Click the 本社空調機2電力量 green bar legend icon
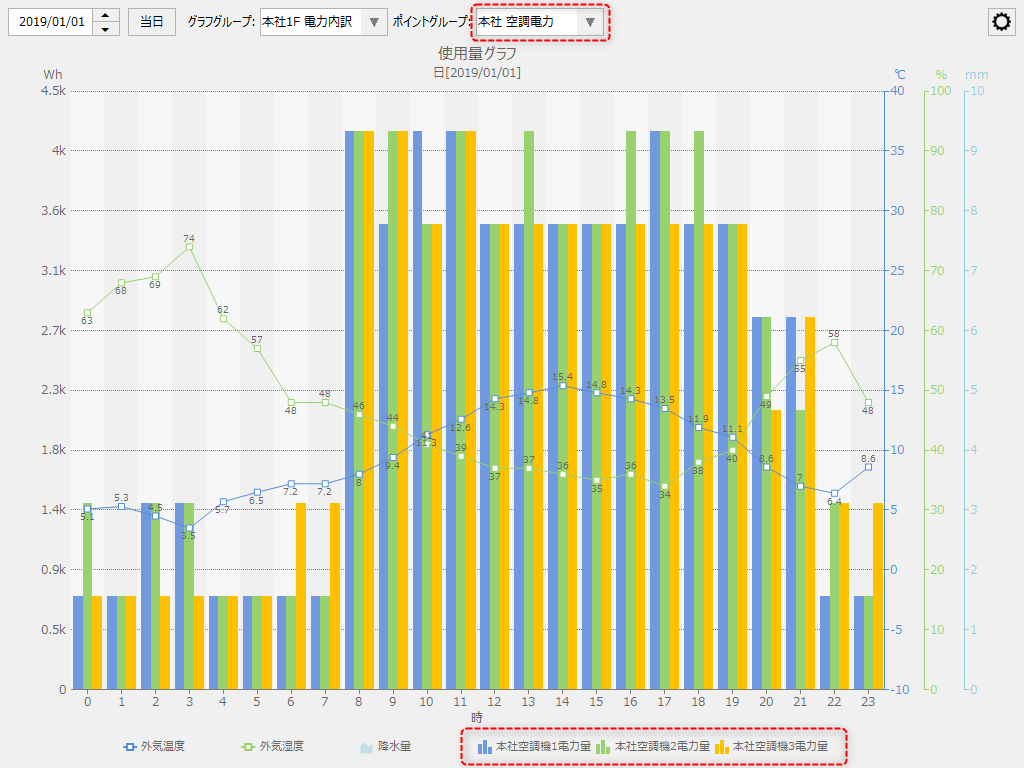 603,746
